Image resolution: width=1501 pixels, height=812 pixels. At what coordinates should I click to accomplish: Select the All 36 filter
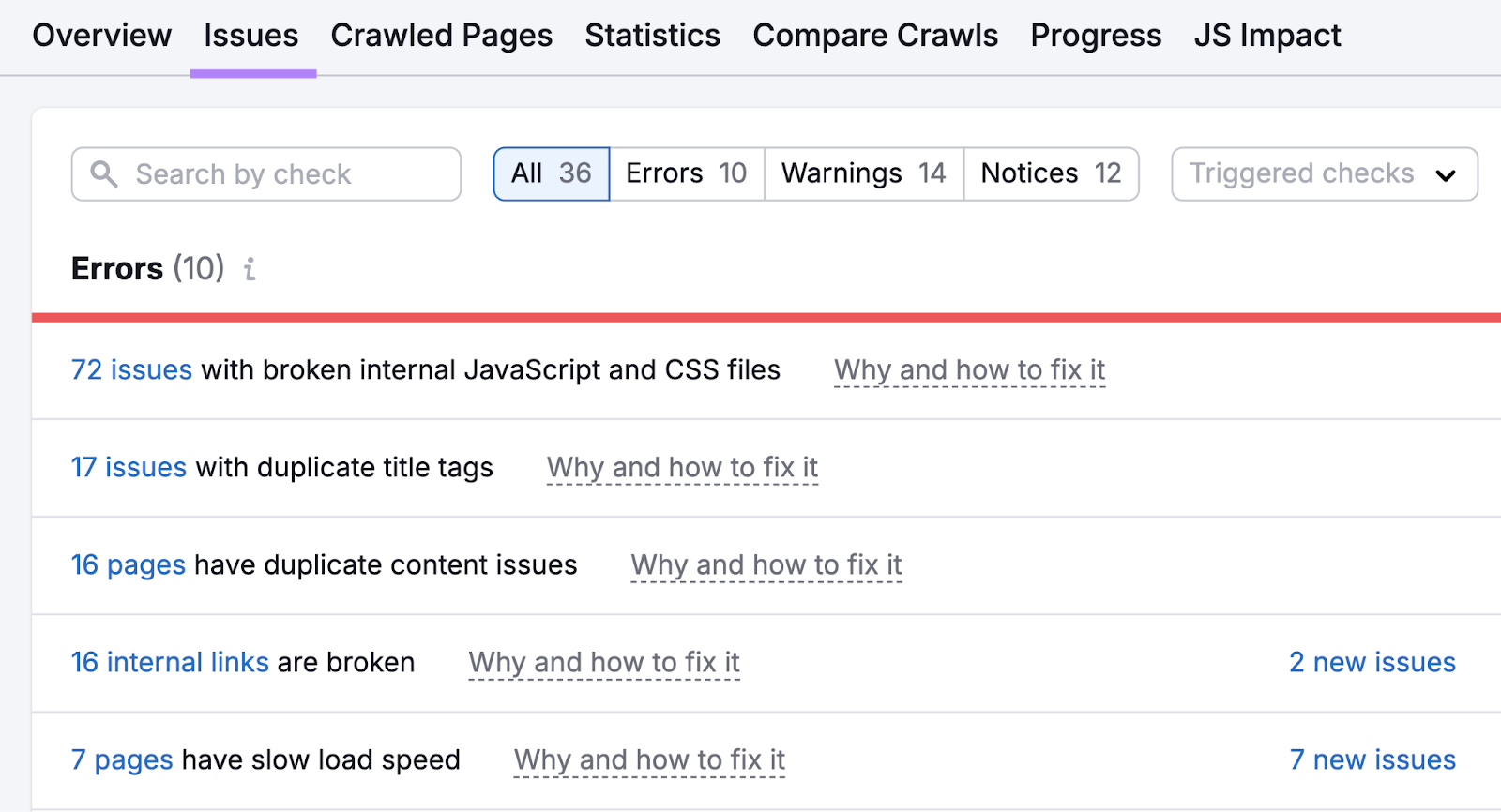tap(551, 173)
